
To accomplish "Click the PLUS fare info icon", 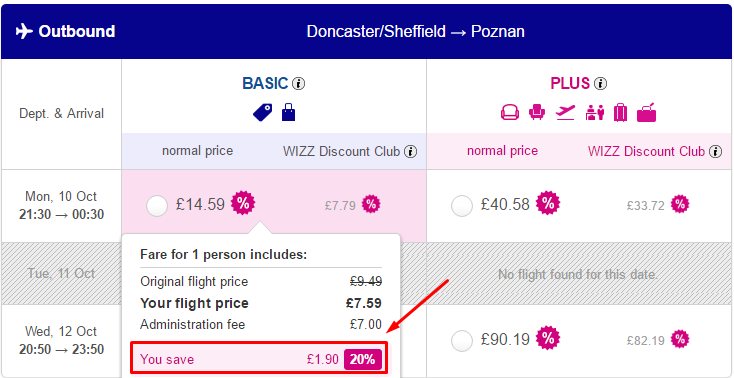I will 600,84.
